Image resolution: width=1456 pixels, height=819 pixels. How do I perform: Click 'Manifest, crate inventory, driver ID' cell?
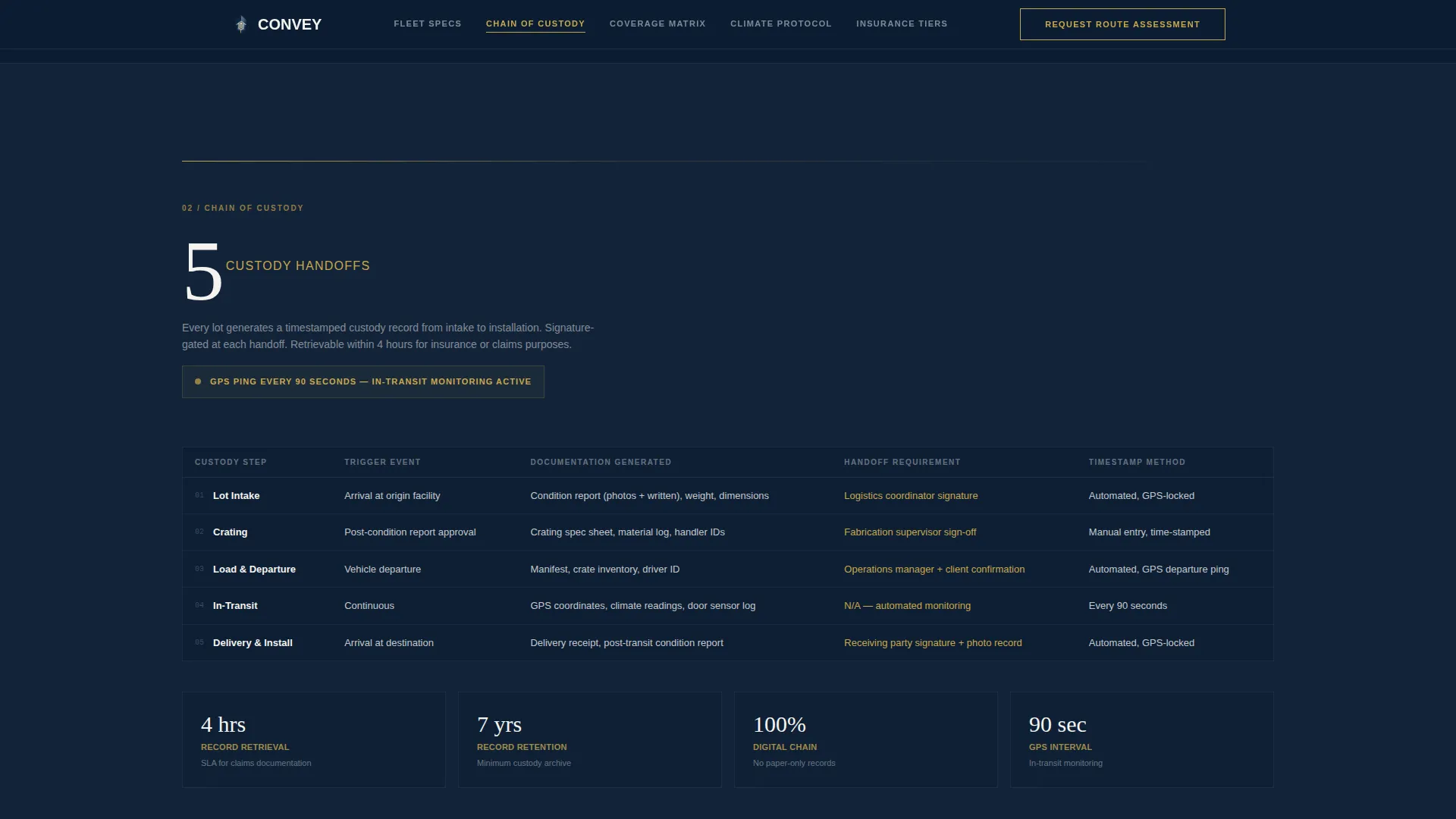[x=604, y=570]
